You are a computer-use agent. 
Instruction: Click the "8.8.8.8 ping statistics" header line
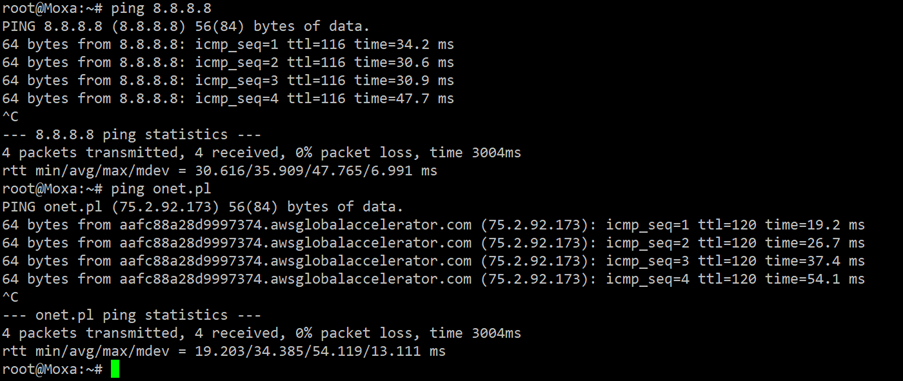(x=131, y=135)
